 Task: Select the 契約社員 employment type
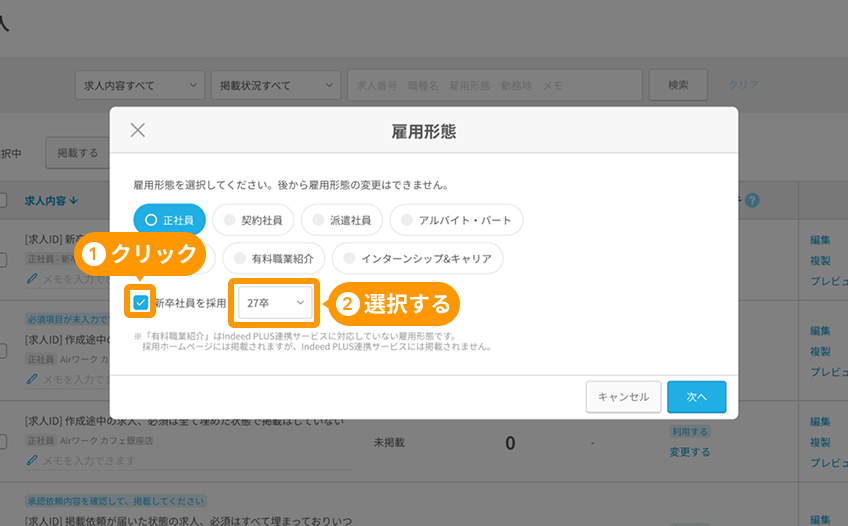(x=253, y=220)
